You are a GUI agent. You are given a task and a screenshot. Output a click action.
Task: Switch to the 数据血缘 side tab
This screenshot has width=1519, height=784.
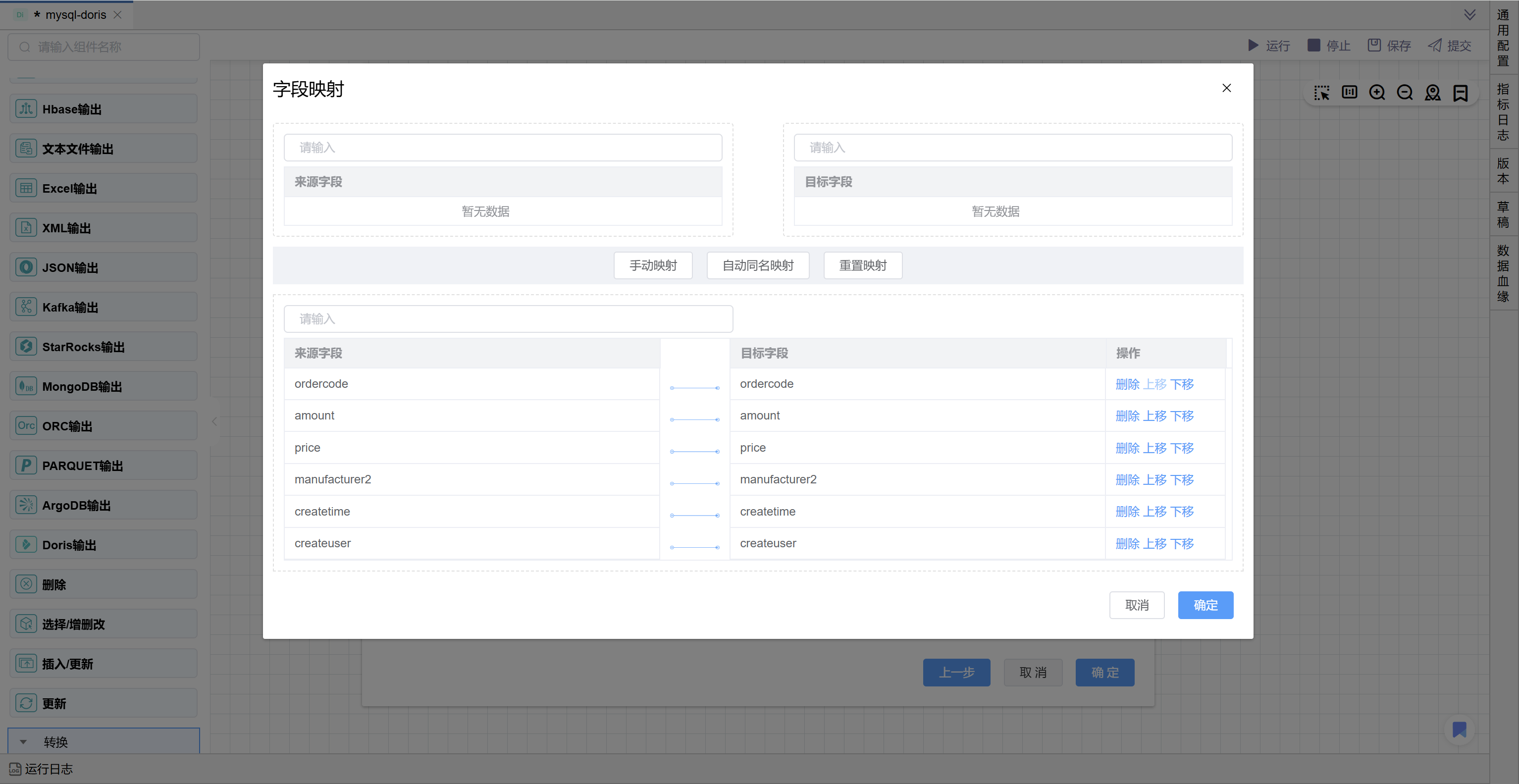click(x=1503, y=273)
